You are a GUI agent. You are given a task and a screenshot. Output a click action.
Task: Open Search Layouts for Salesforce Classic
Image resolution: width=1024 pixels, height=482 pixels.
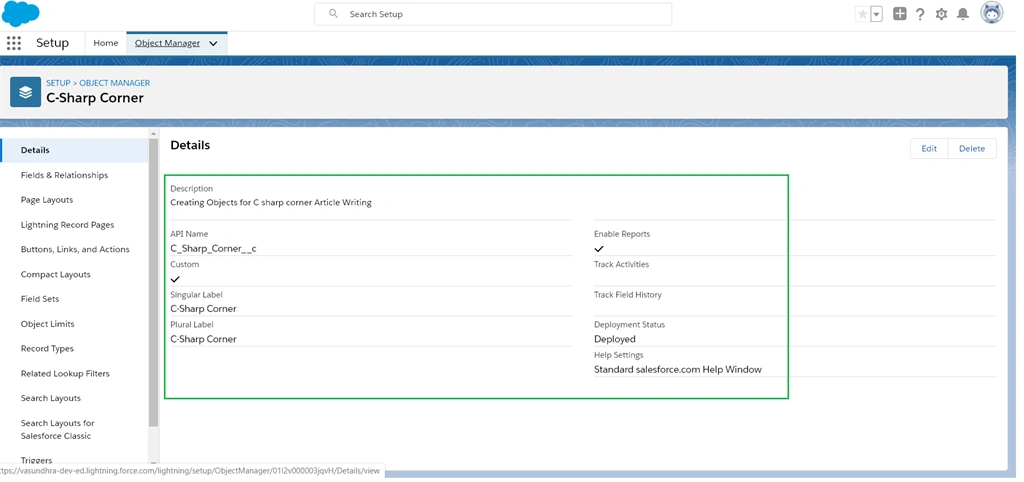tap(57, 429)
